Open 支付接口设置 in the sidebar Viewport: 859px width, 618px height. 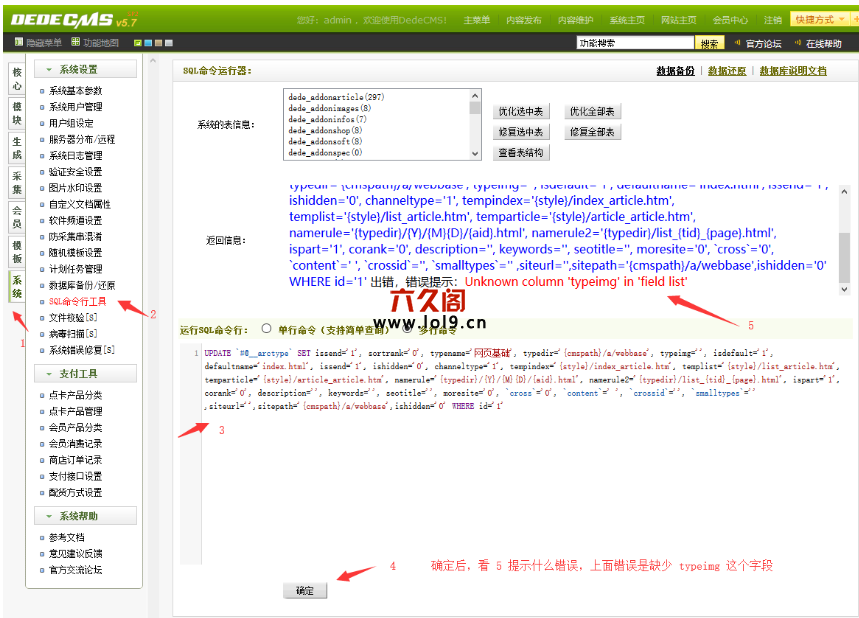(76, 476)
